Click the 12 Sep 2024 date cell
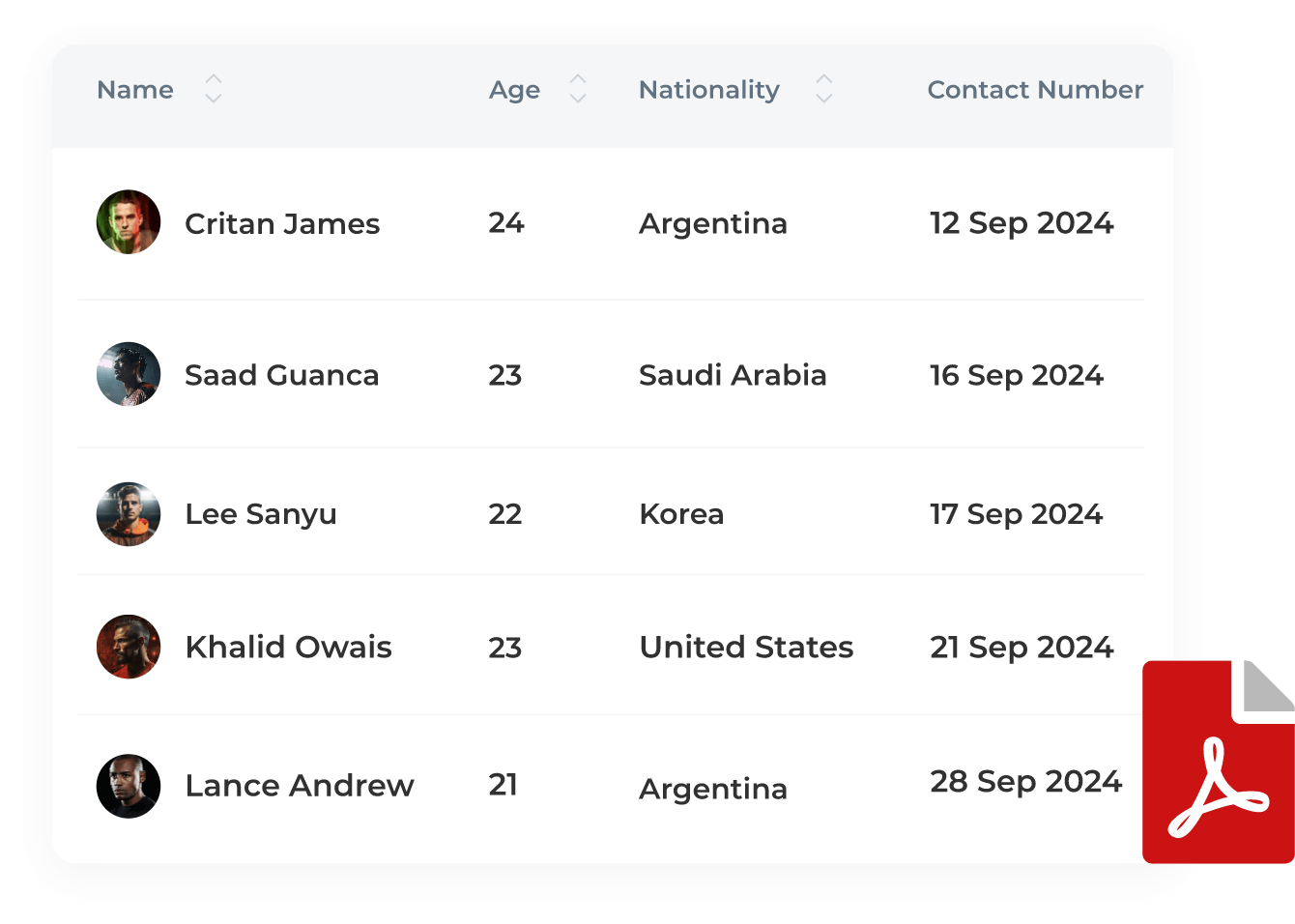 [1022, 223]
